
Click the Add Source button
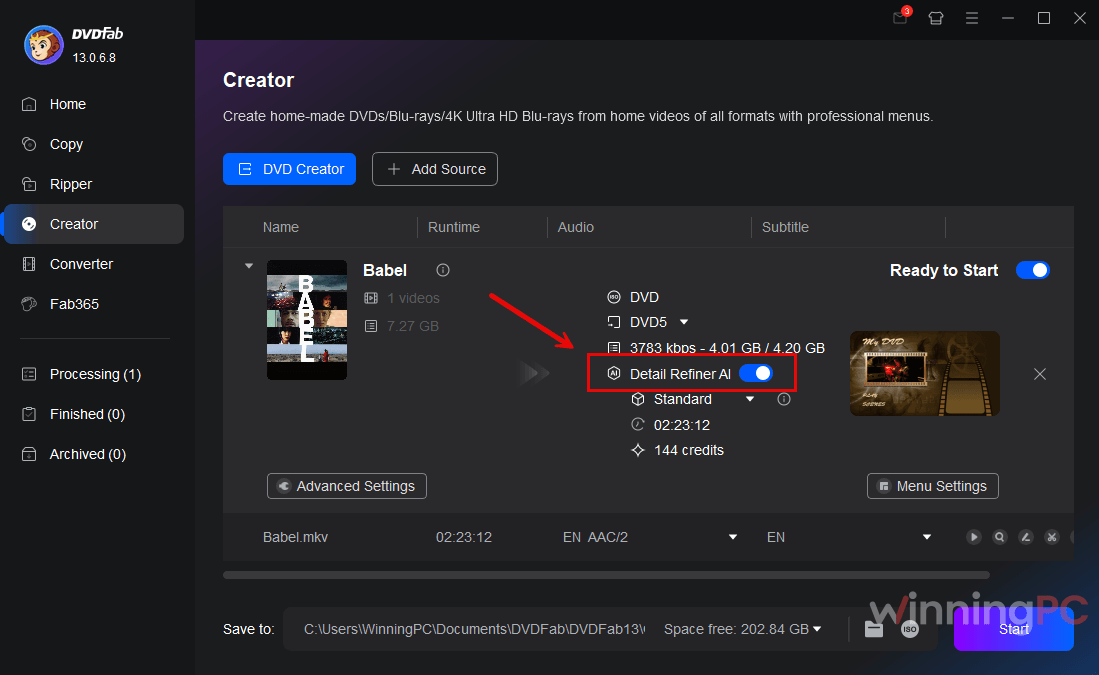[435, 169]
